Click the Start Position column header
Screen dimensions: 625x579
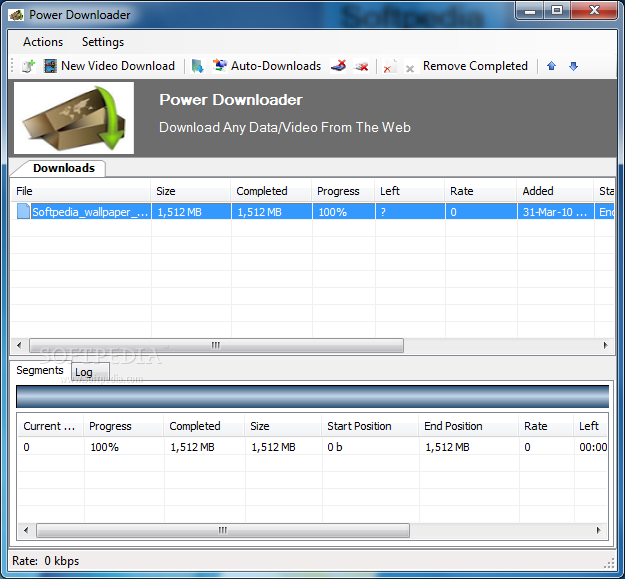(370, 426)
